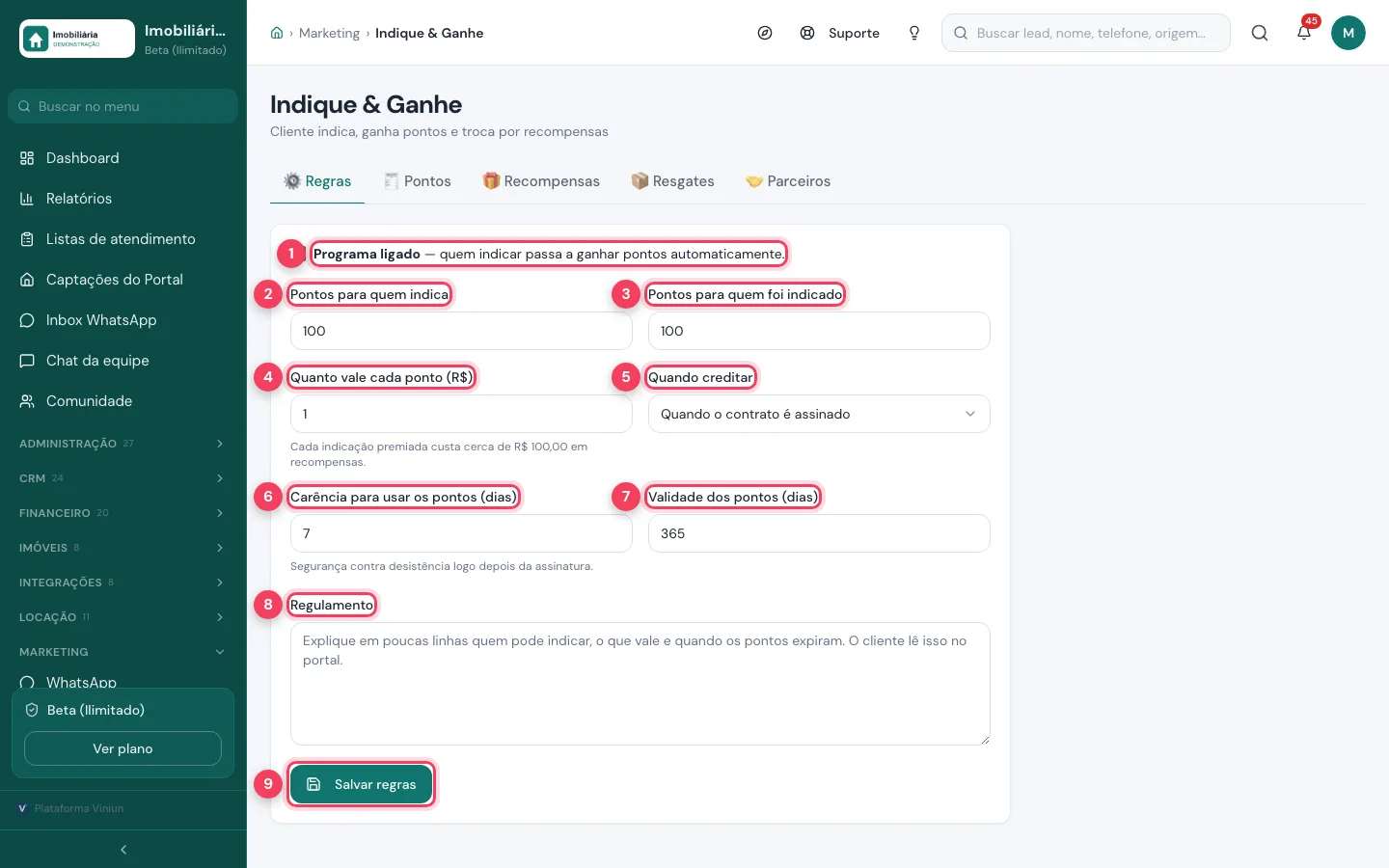The width and height of the screenshot is (1389, 868).
Task: Expand the LOCAÇÃO menu section
Action: point(123,617)
